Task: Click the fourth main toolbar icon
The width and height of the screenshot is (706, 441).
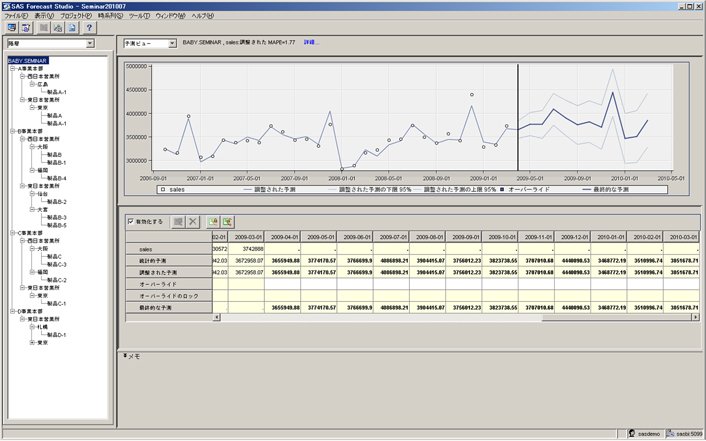Action: click(58, 28)
